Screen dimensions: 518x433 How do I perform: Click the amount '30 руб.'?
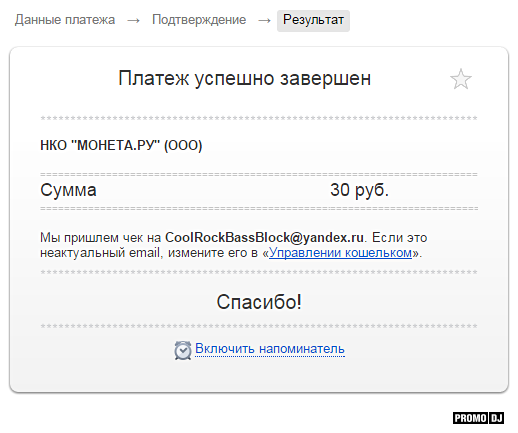click(x=359, y=190)
